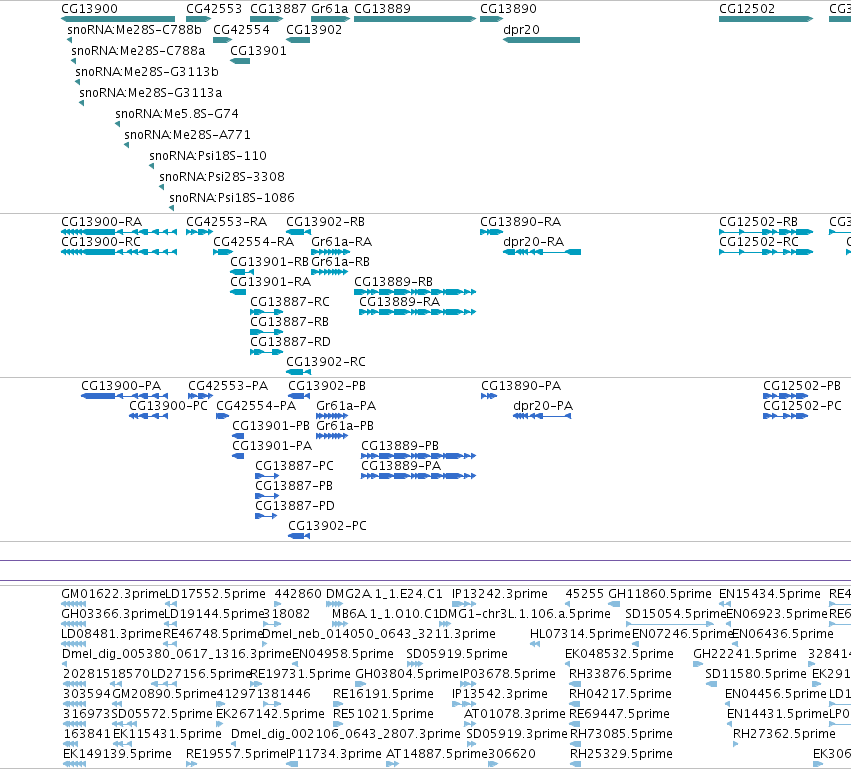Select transcript CG12502-RB
The height and width of the screenshot is (769, 851).
[x=766, y=232]
